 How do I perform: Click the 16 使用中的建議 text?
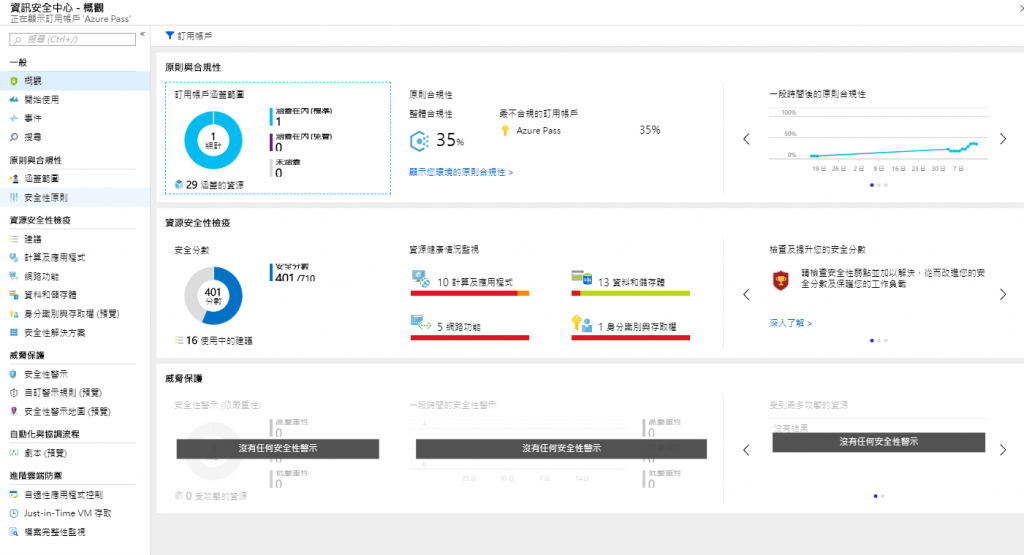(x=219, y=340)
